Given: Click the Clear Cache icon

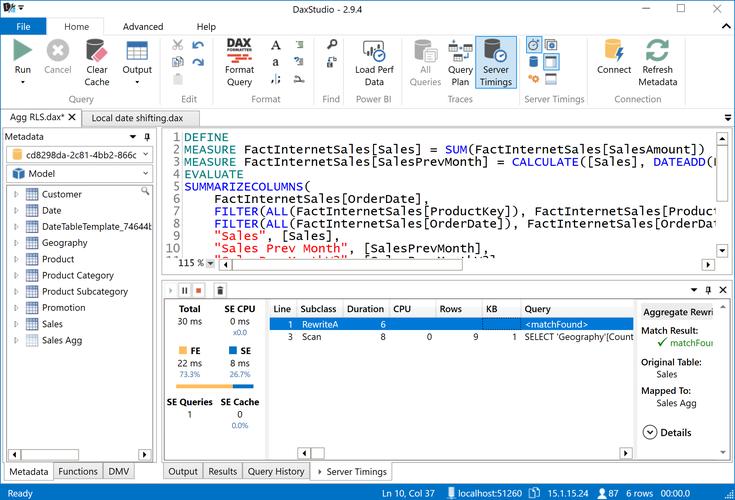Looking at the screenshot, I should click(97, 52).
